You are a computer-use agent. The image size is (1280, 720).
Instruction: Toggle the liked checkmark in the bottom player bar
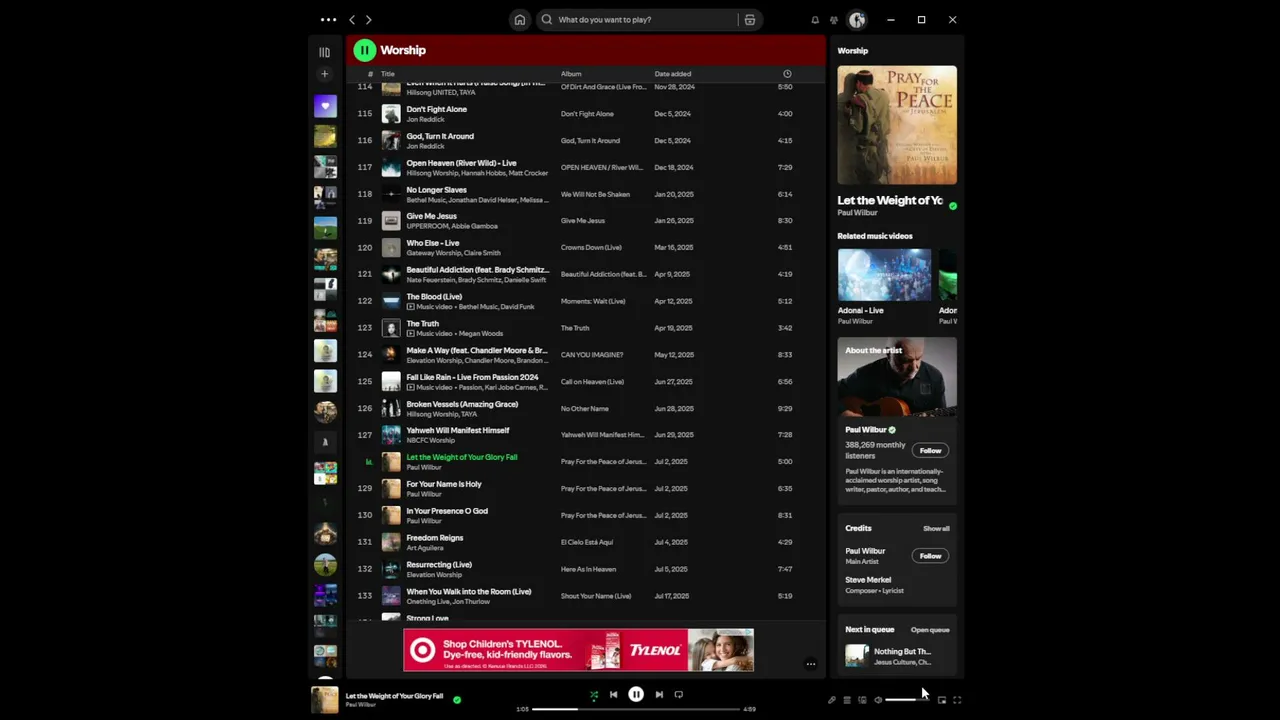coord(457,700)
